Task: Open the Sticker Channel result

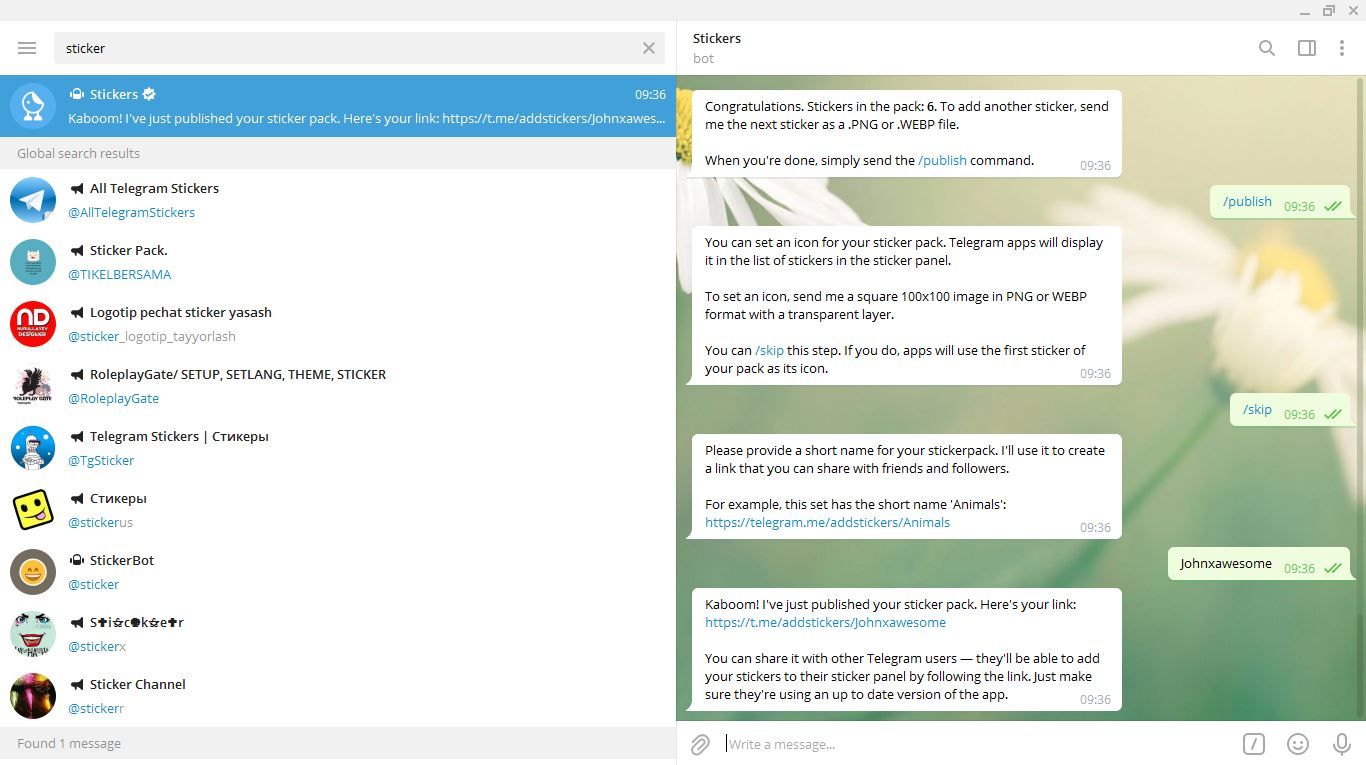Action: (x=338, y=696)
